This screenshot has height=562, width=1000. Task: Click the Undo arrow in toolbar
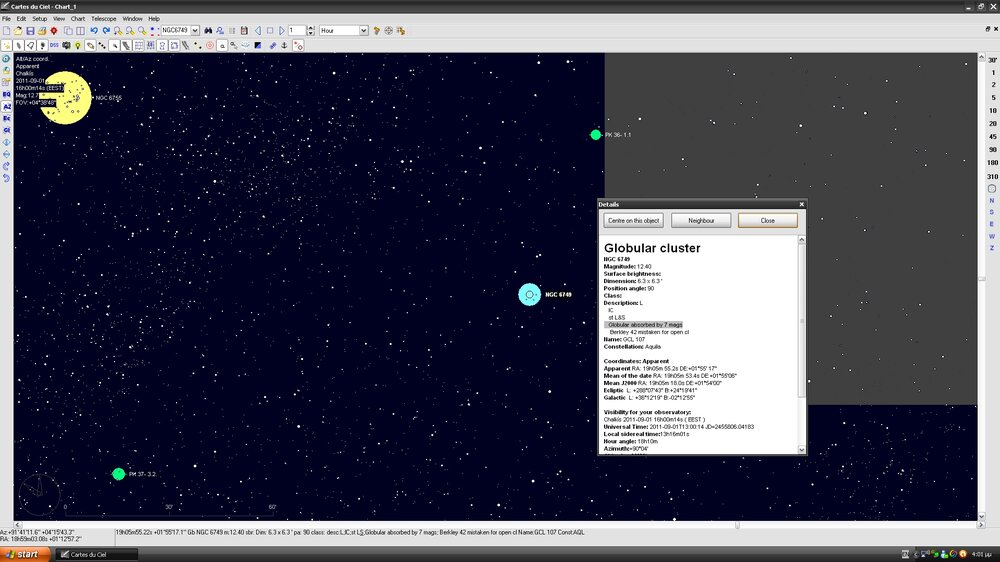93,31
